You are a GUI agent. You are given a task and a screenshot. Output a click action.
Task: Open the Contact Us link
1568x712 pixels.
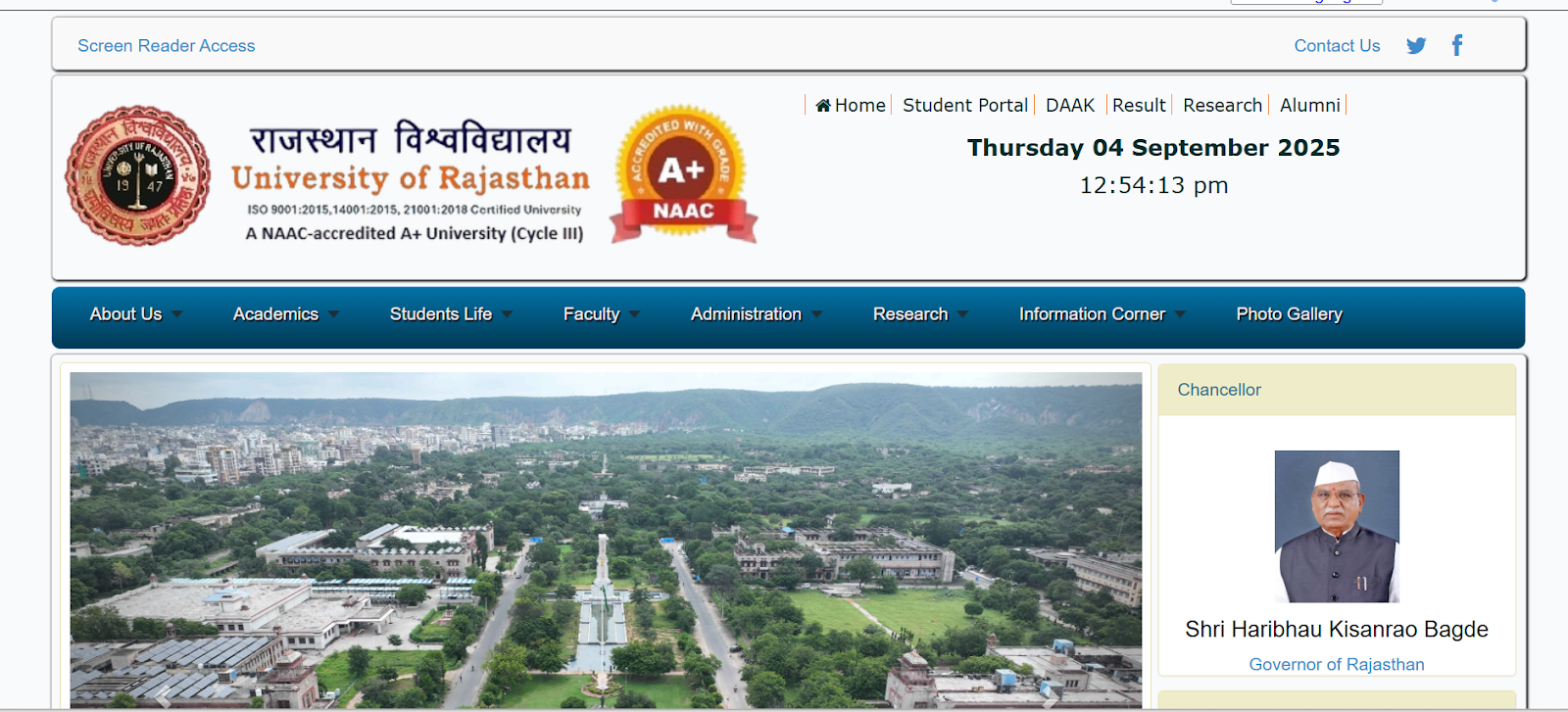coord(1337,46)
